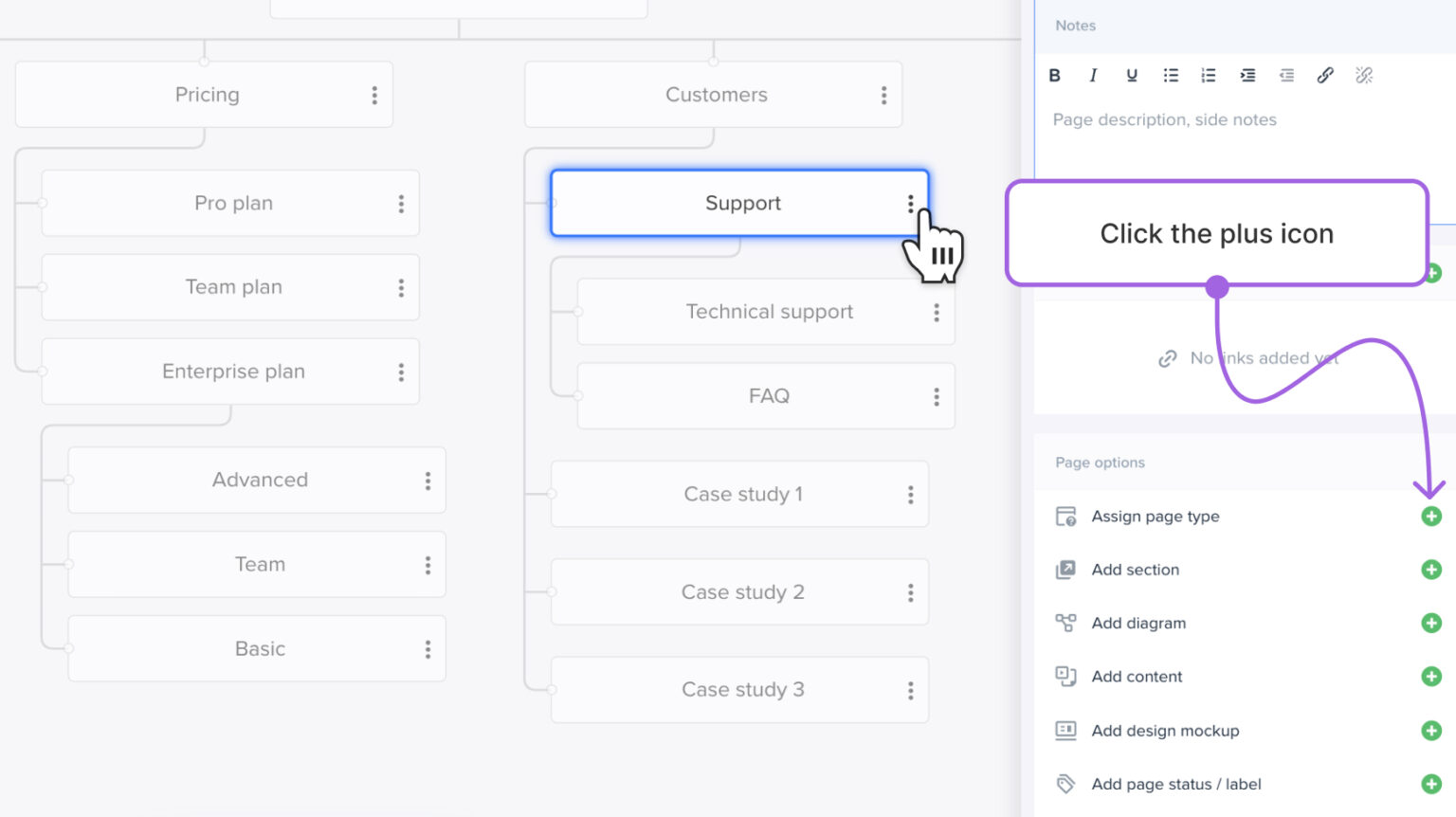
Task: Select the bulleted list icon
Action: [x=1171, y=76]
